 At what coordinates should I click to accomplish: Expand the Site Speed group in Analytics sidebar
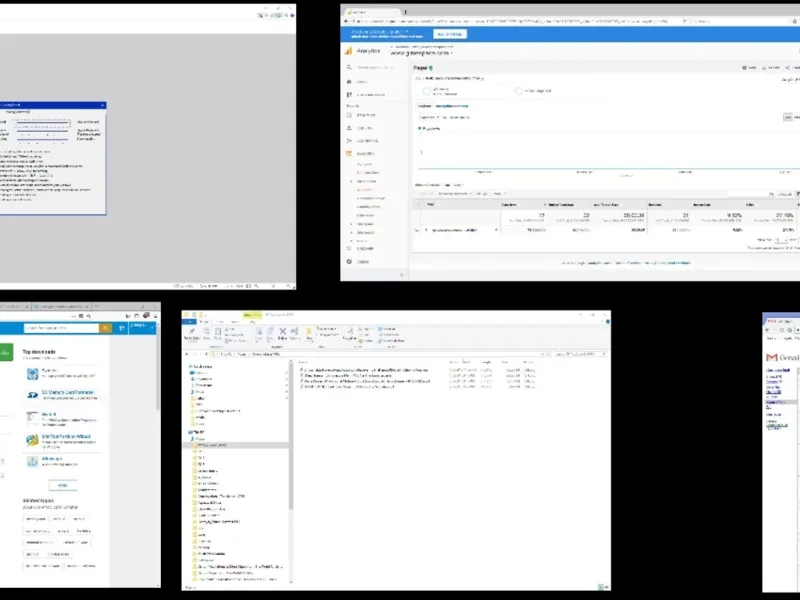tap(351, 224)
